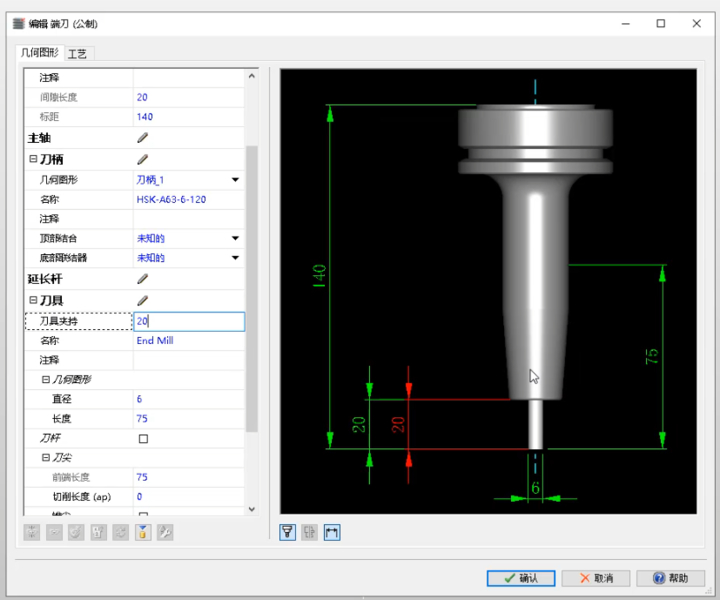Click the wrench settings icon in bottom toolbar
The image size is (720, 600).
[165, 532]
